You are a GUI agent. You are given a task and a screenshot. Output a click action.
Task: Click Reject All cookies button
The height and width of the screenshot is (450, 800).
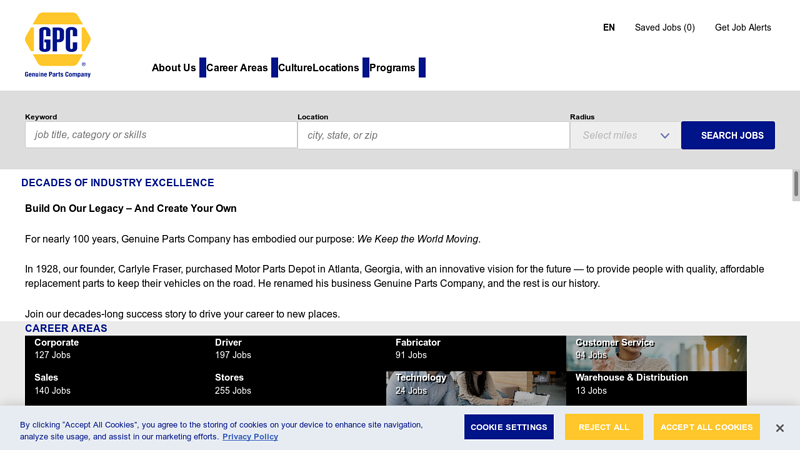(x=603, y=427)
